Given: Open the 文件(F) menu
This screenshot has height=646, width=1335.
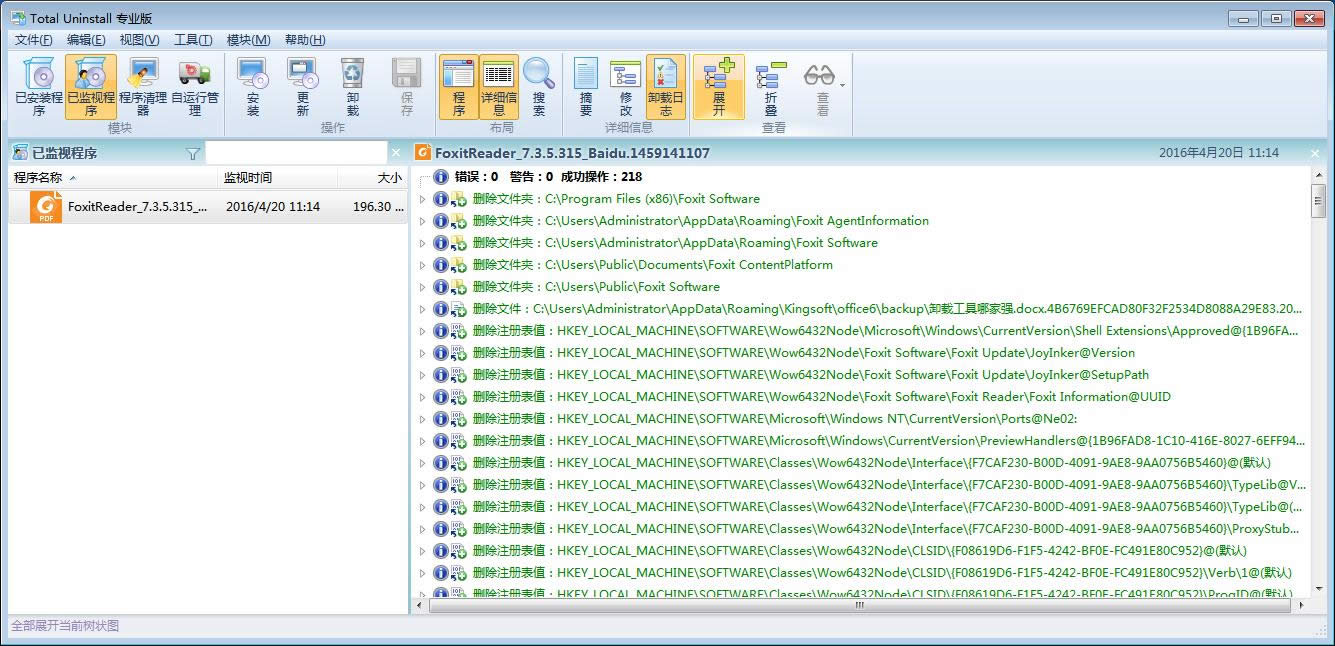Looking at the screenshot, I should [34, 40].
